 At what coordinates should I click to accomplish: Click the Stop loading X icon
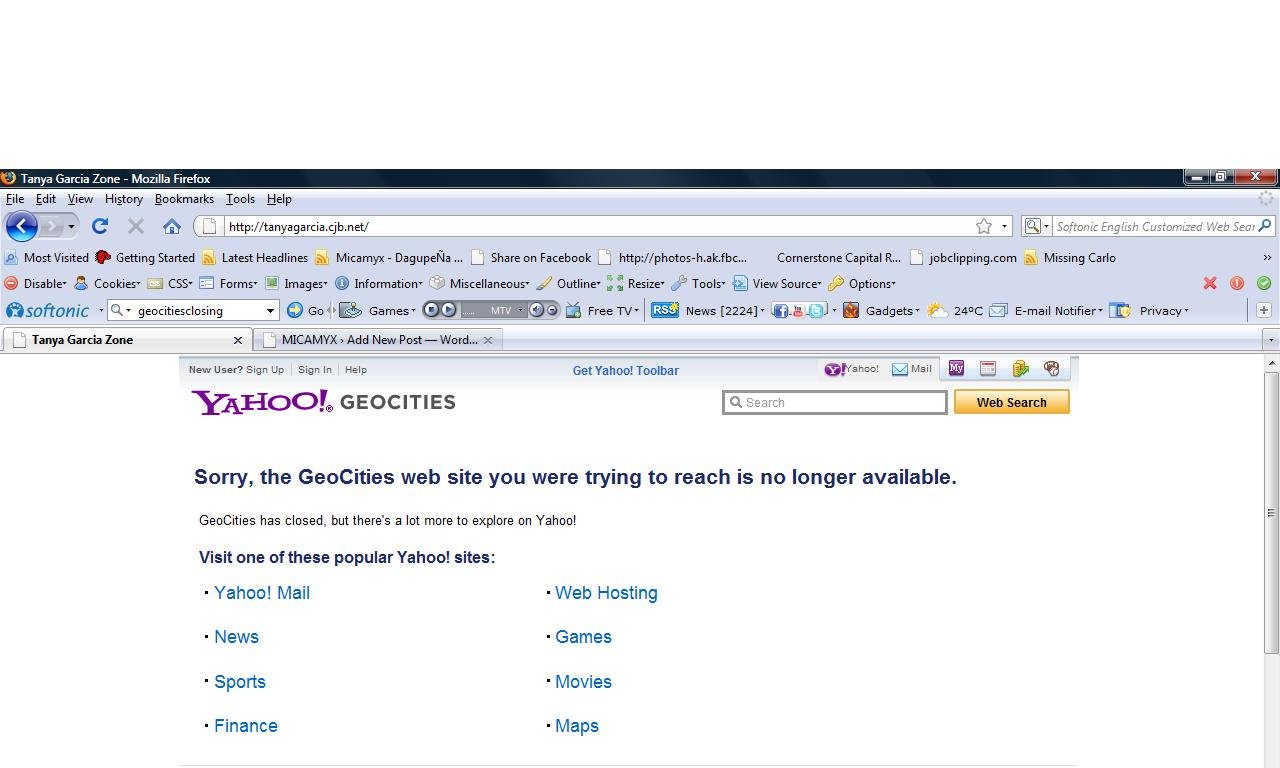pos(136,226)
